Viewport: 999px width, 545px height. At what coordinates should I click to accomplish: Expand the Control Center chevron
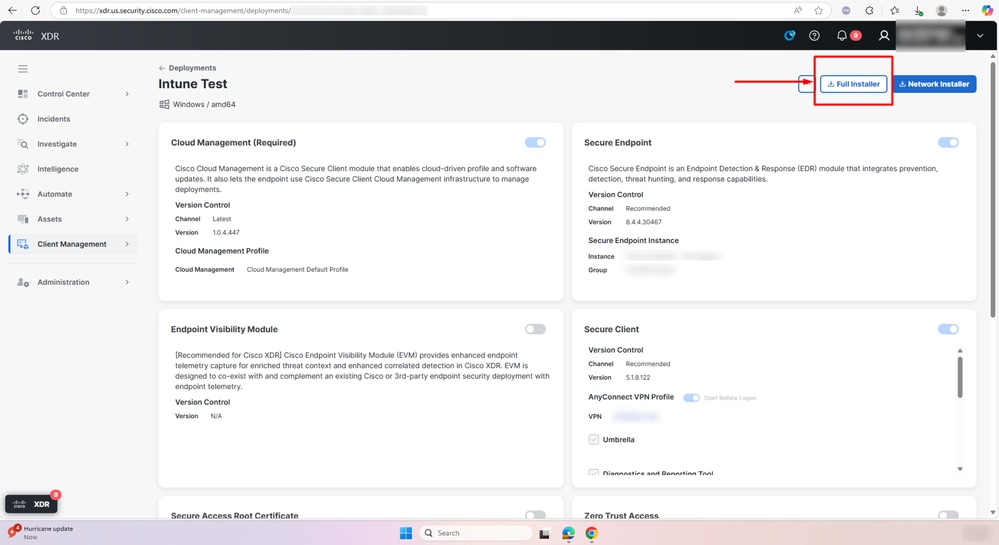tap(127, 94)
